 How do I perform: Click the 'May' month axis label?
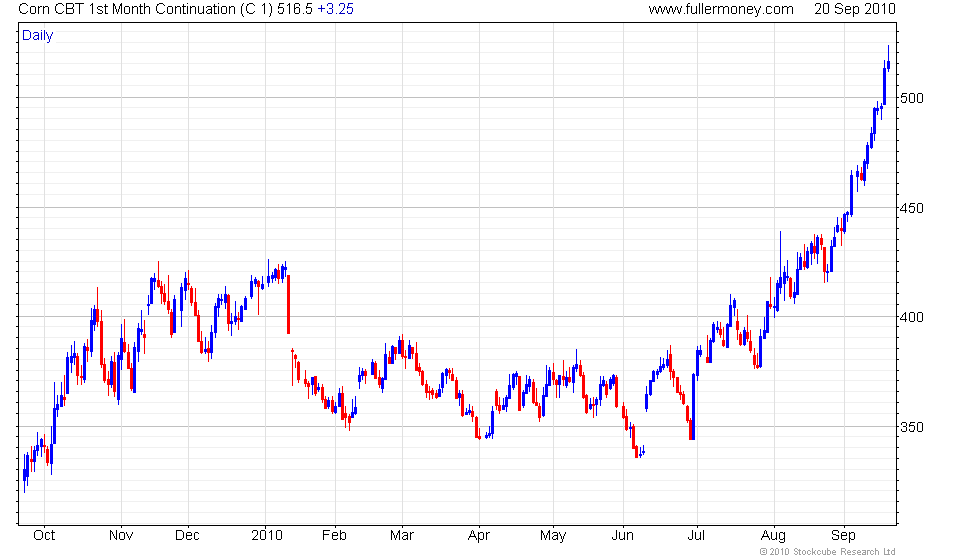(x=553, y=536)
